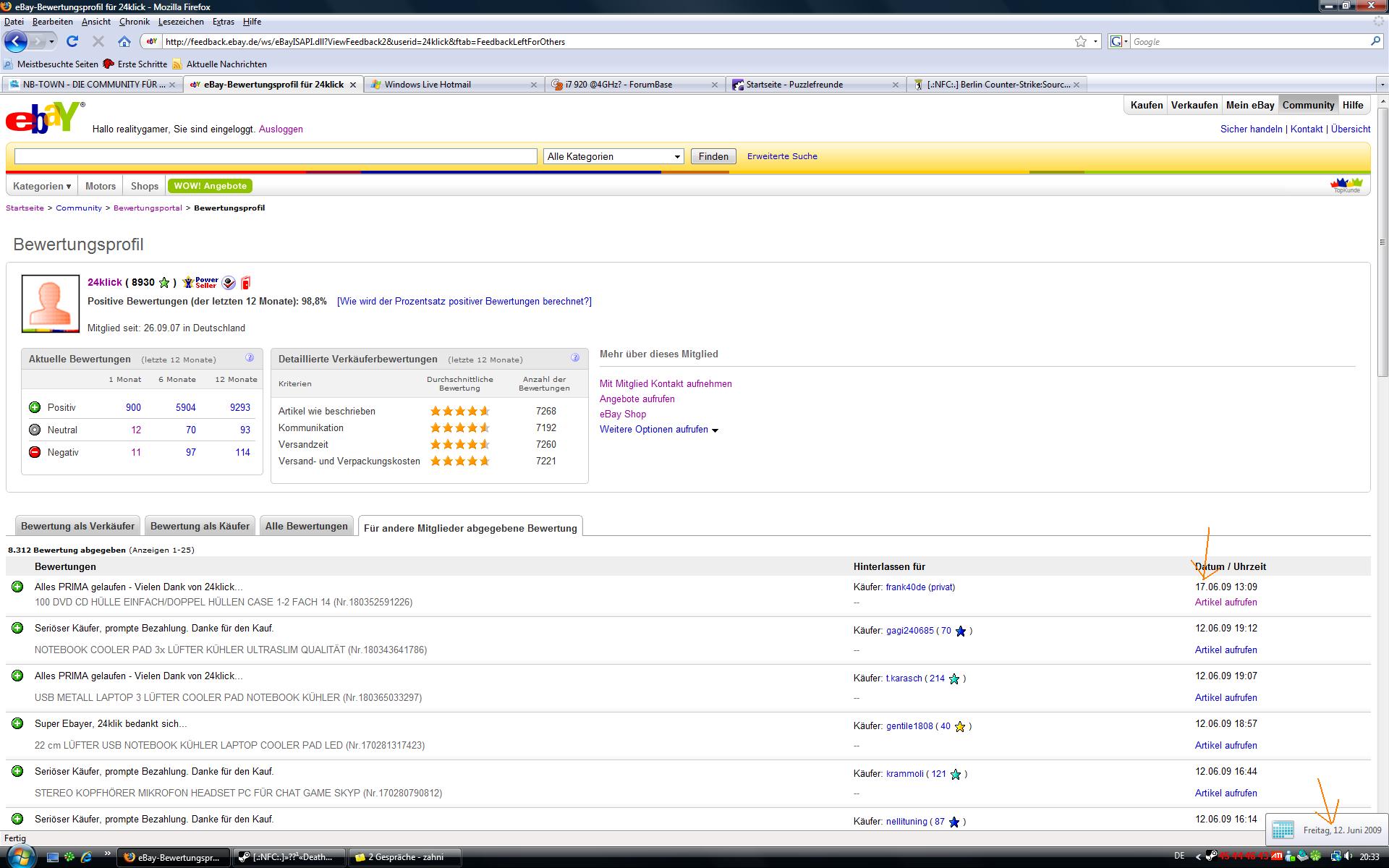This screenshot has height=868, width=1389.
Task: Reload the page with refresh icon
Action: tap(72, 41)
